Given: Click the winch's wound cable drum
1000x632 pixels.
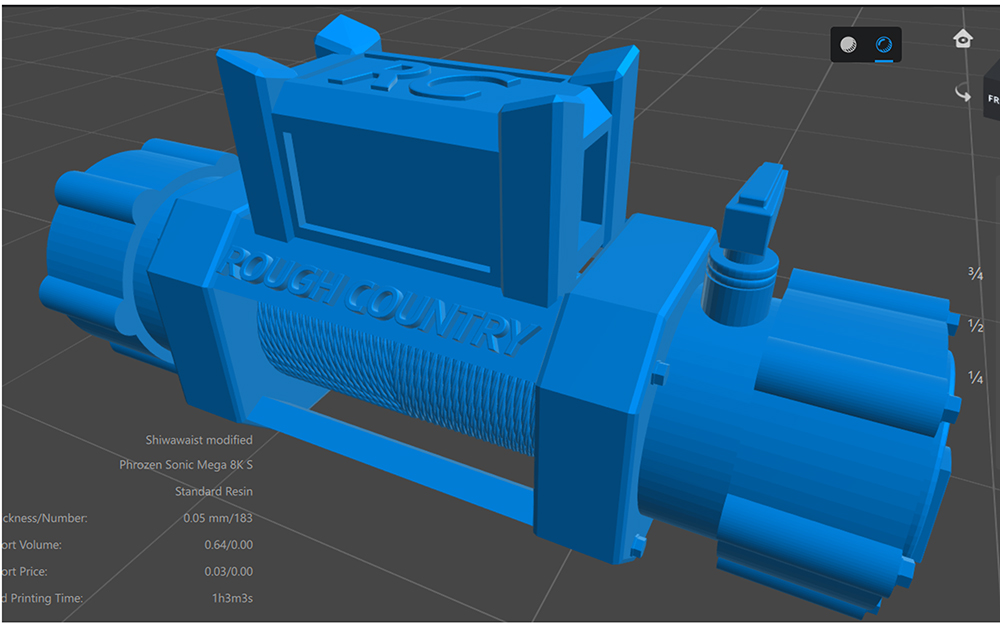Looking at the screenshot, I should (400, 370).
